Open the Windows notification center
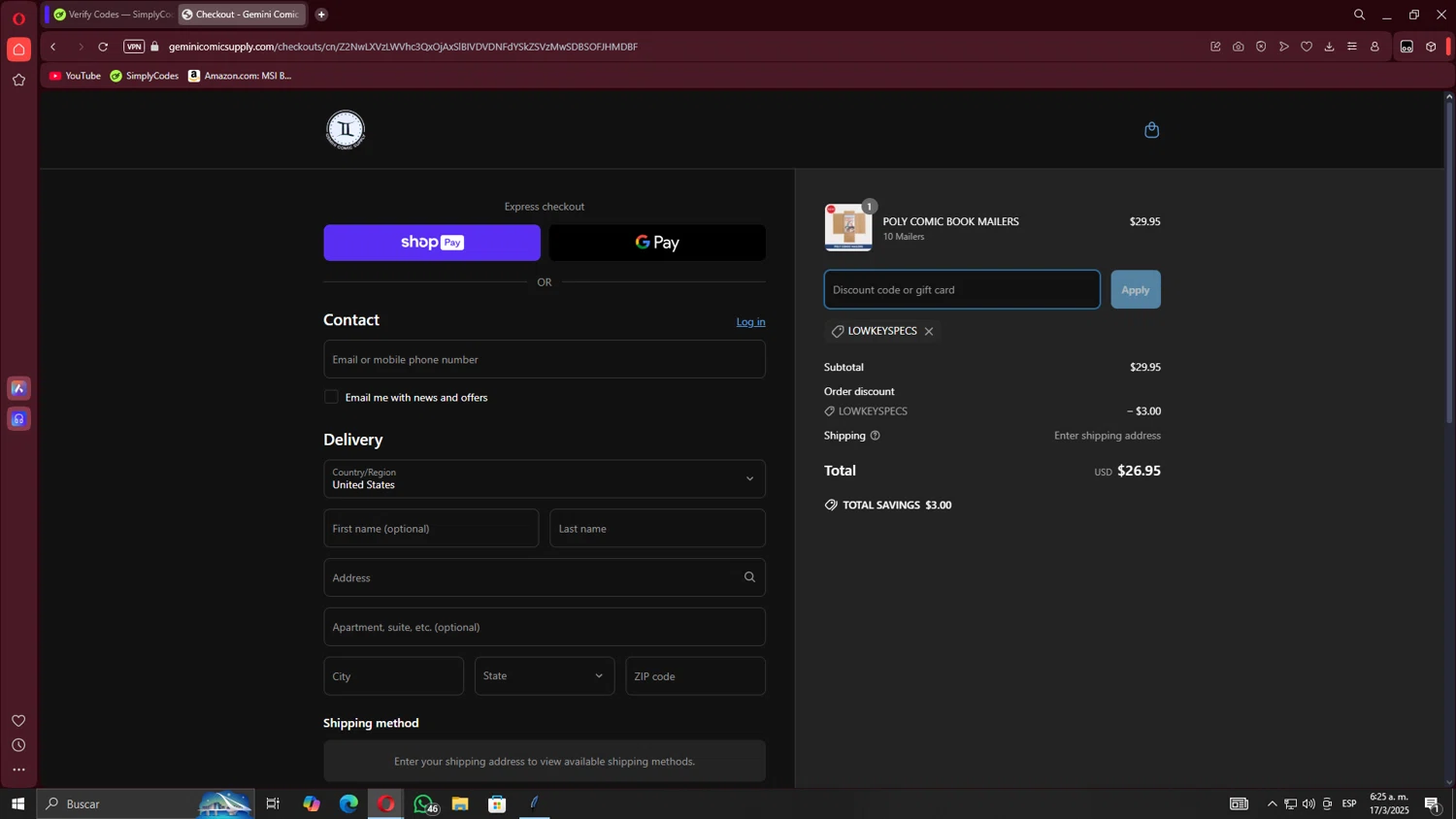1456x819 pixels. tap(1432, 804)
